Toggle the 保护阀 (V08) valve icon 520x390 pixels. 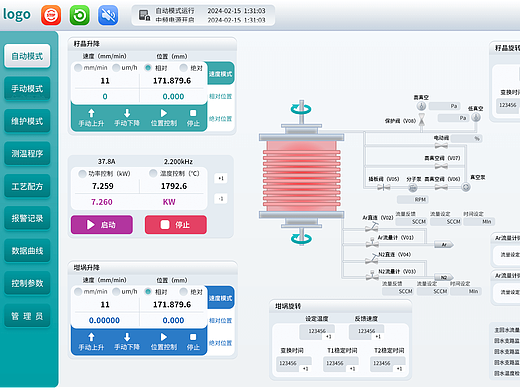tap(422, 120)
